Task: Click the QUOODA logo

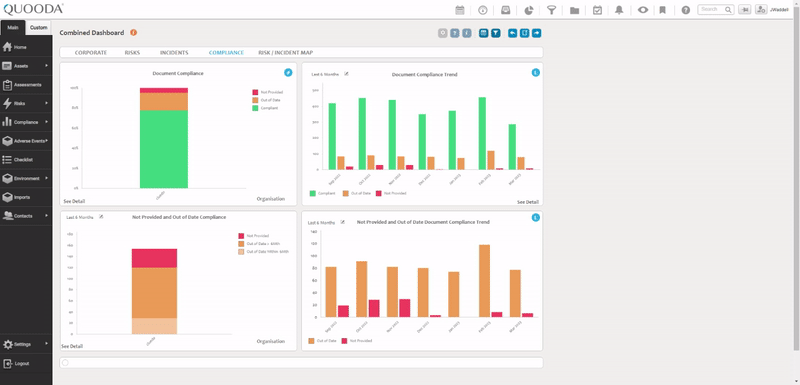Action: (x=33, y=9)
